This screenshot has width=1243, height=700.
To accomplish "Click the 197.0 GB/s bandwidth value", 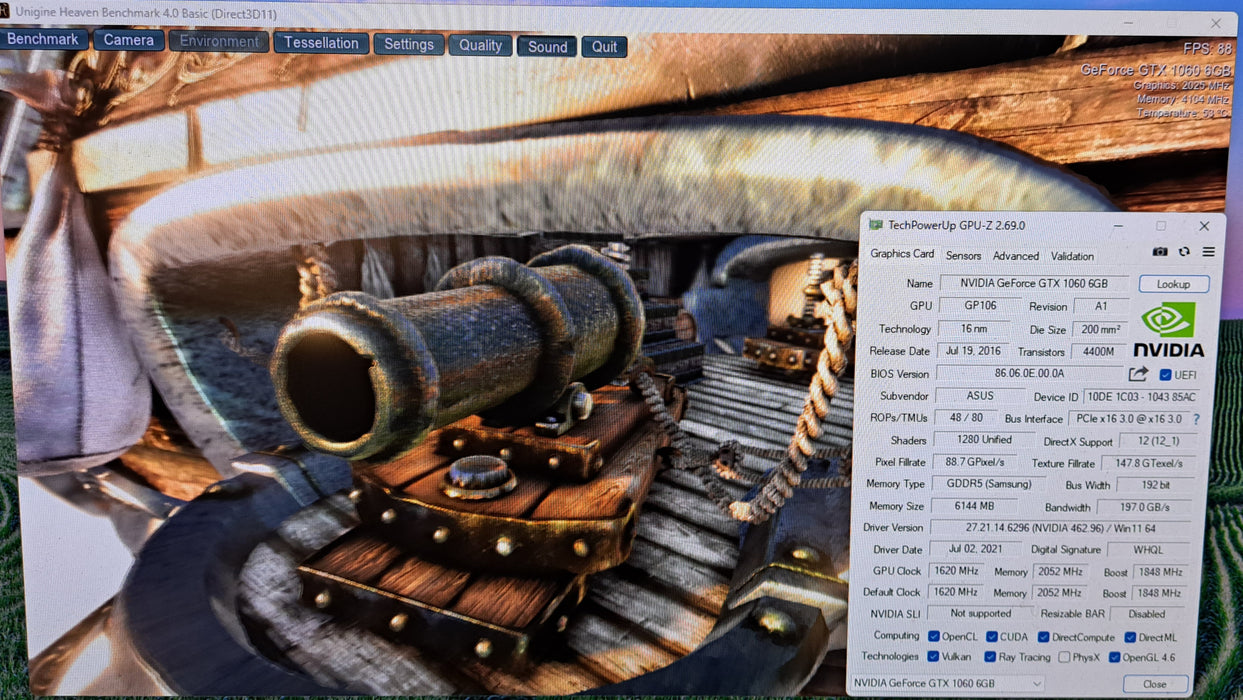I will tap(1145, 507).
